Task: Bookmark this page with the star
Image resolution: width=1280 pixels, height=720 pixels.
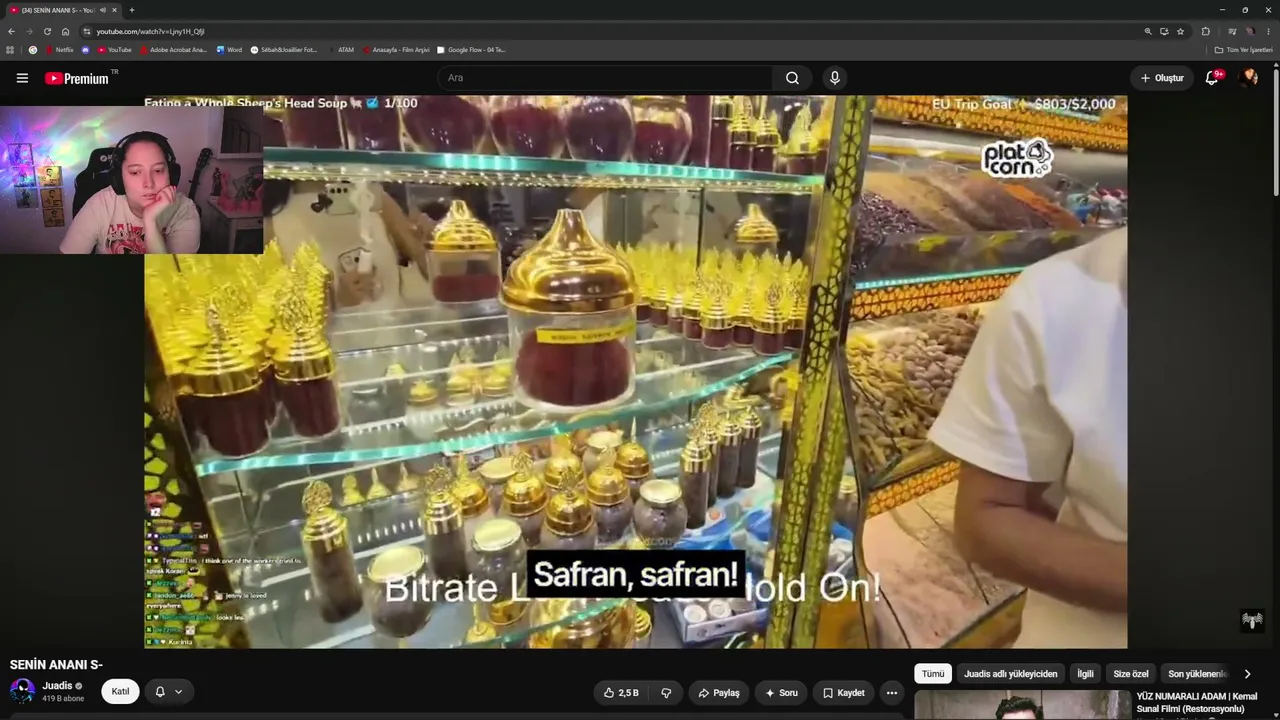Action: pyautogui.click(x=1181, y=31)
